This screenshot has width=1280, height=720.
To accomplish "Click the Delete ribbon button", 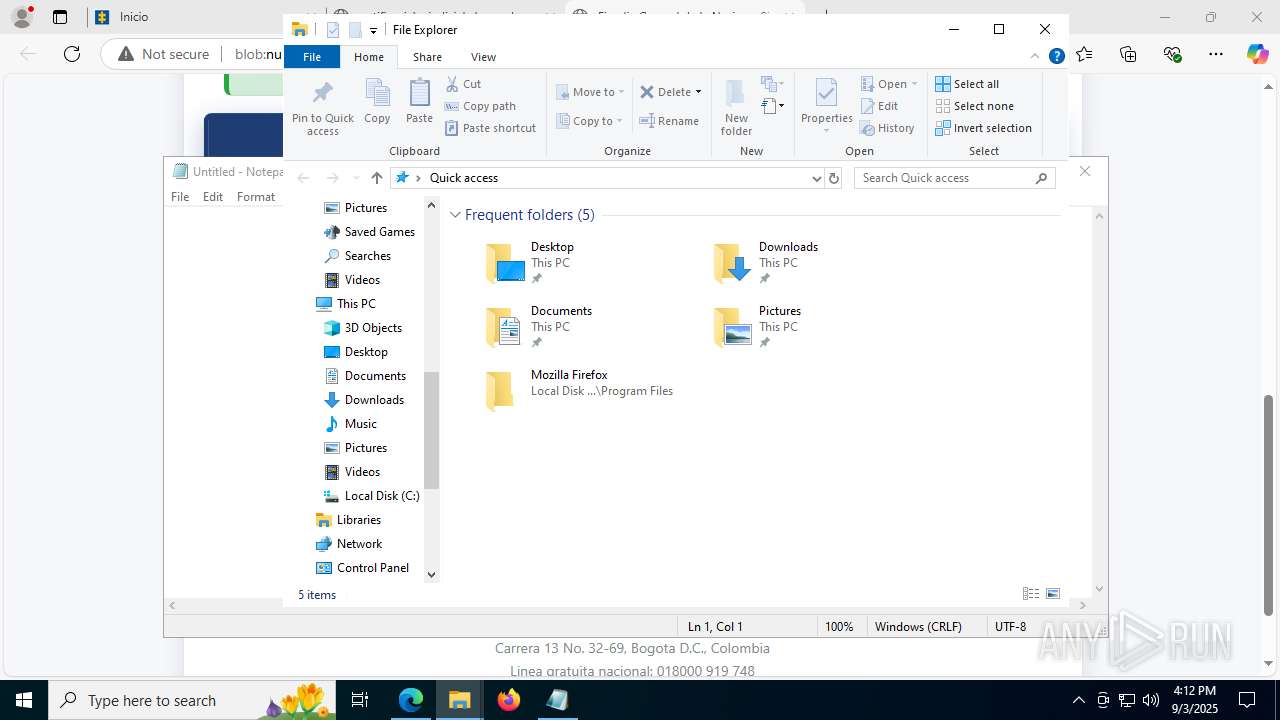I will click(666, 92).
